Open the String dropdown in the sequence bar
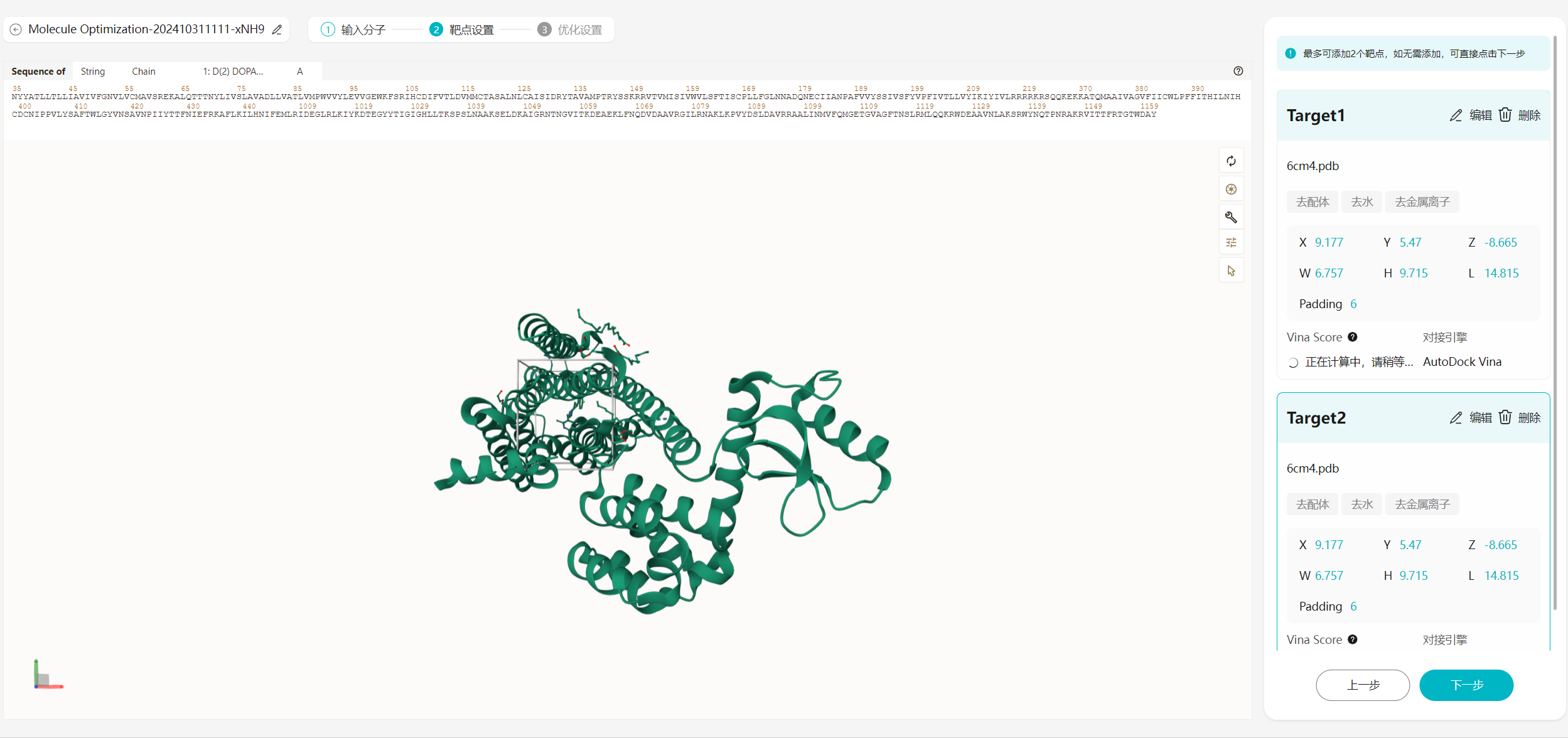Viewport: 1568px width, 738px height. pos(93,72)
